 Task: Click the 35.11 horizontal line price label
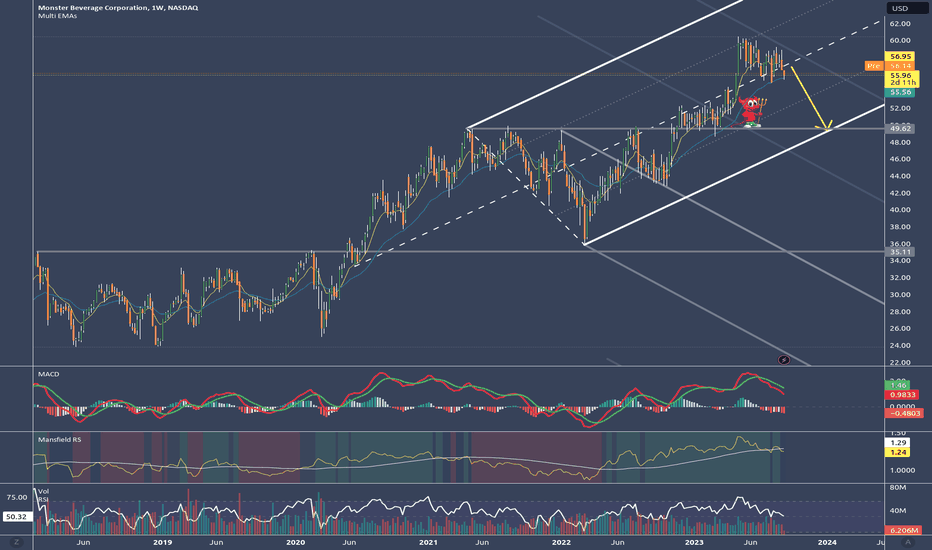[900, 252]
